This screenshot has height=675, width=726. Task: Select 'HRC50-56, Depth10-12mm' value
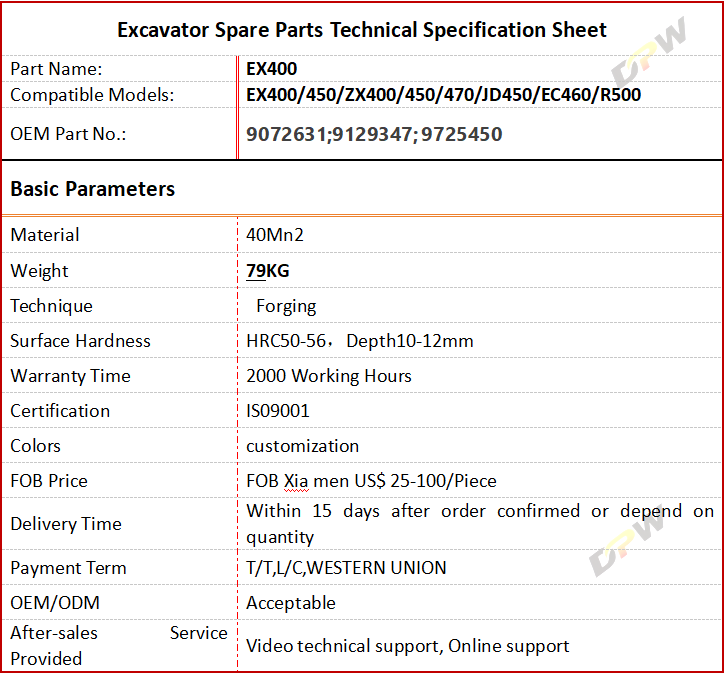[x=360, y=341]
